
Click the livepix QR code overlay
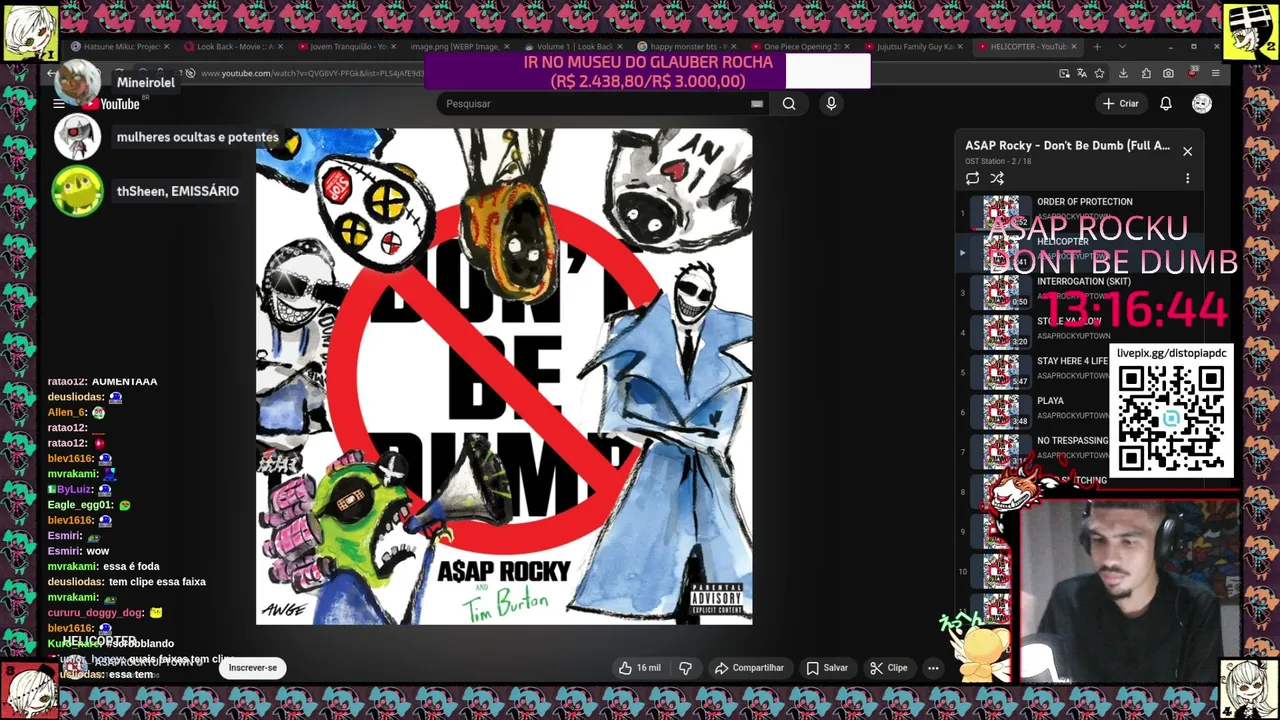(1171, 418)
